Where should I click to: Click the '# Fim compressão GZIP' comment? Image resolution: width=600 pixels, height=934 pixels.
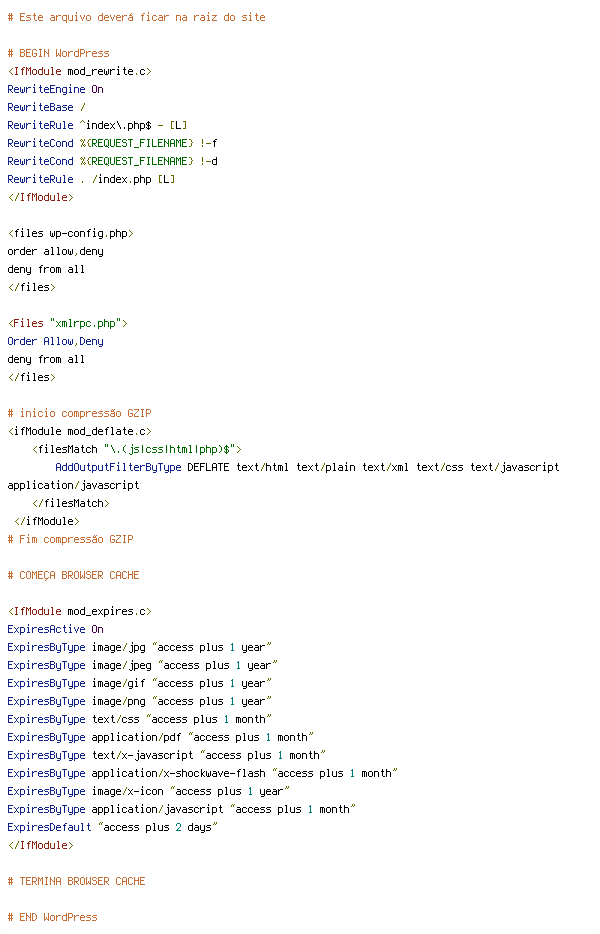[70, 539]
